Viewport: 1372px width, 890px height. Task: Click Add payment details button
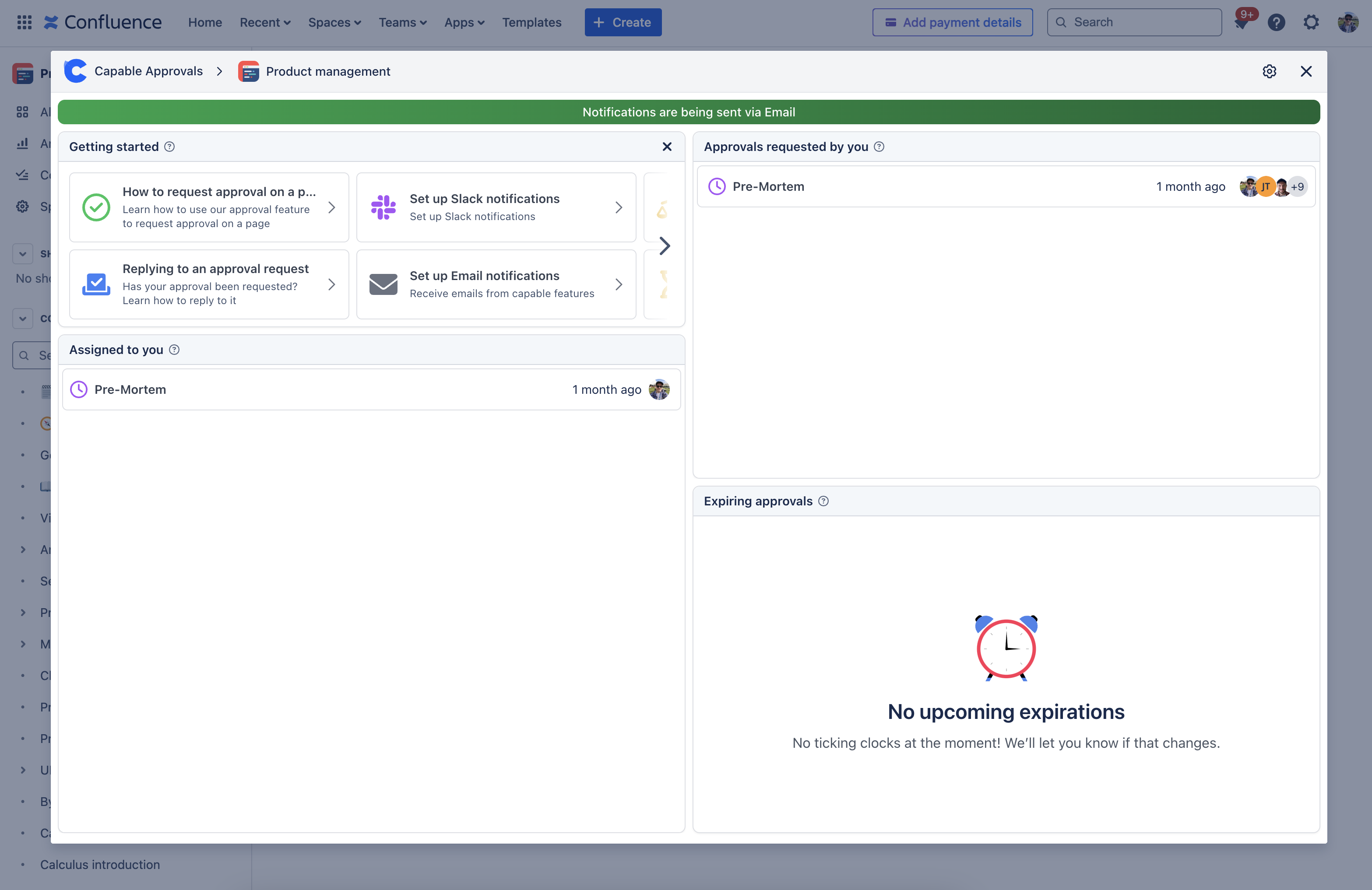[x=952, y=22]
